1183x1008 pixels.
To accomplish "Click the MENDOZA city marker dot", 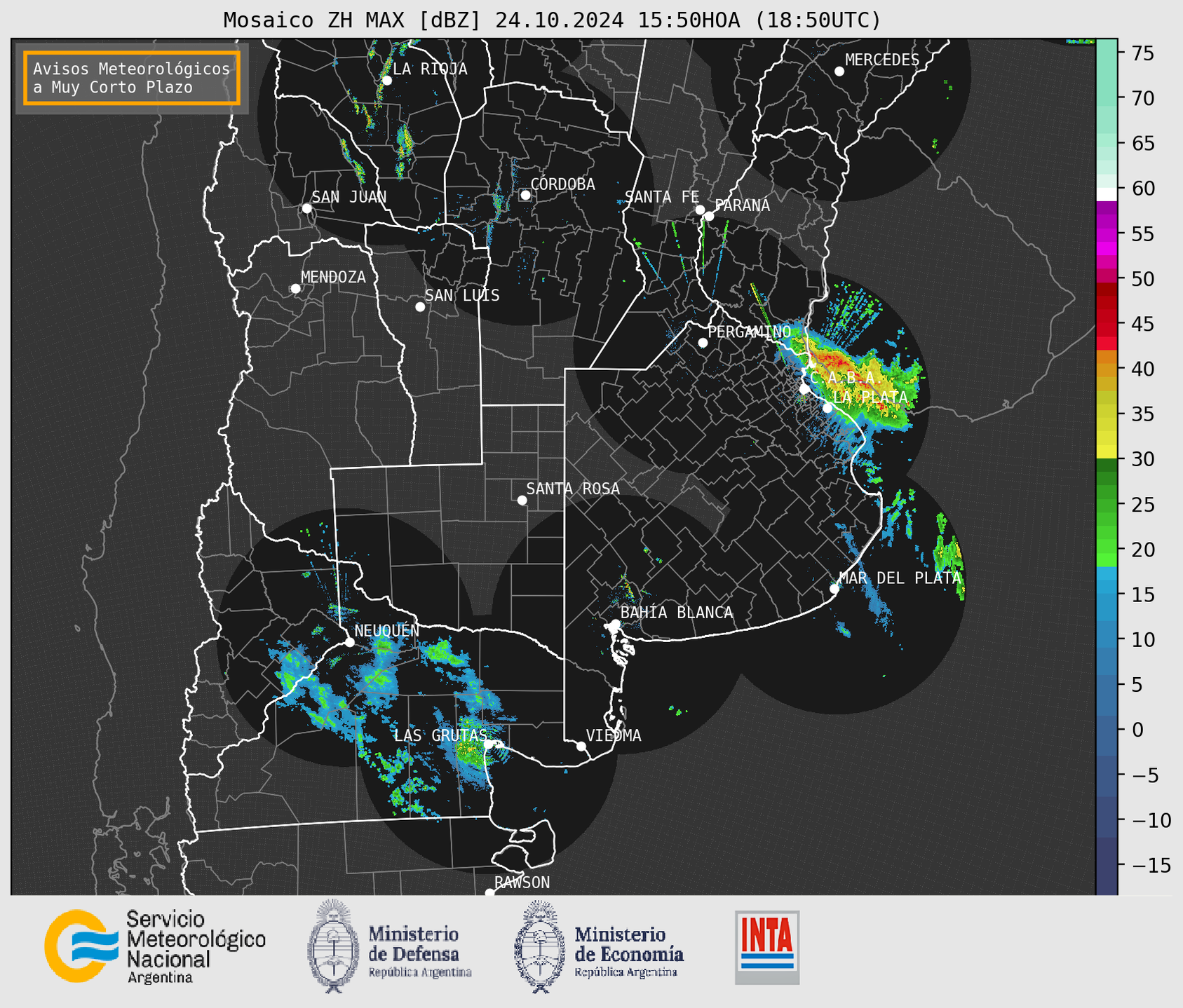I will coord(295,289).
